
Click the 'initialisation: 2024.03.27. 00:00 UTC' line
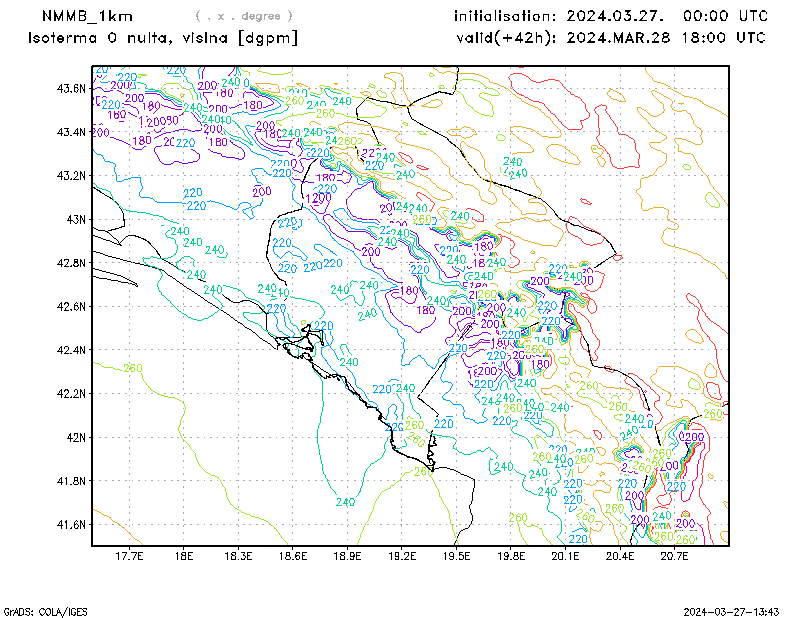pos(611,16)
